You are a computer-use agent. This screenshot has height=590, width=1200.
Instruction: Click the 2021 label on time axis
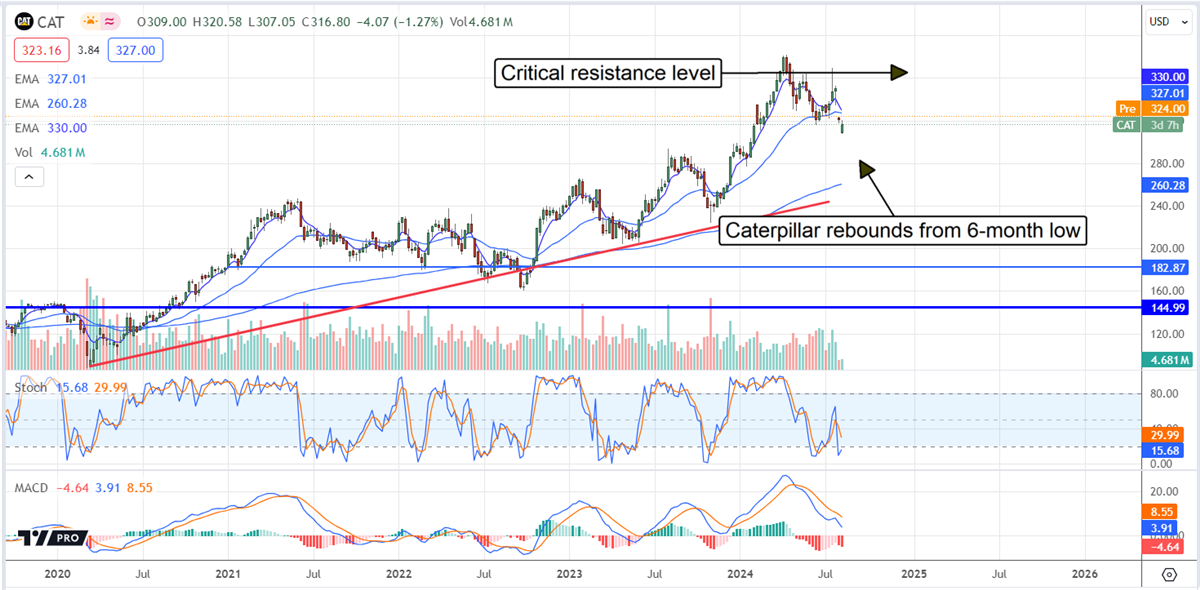point(228,574)
